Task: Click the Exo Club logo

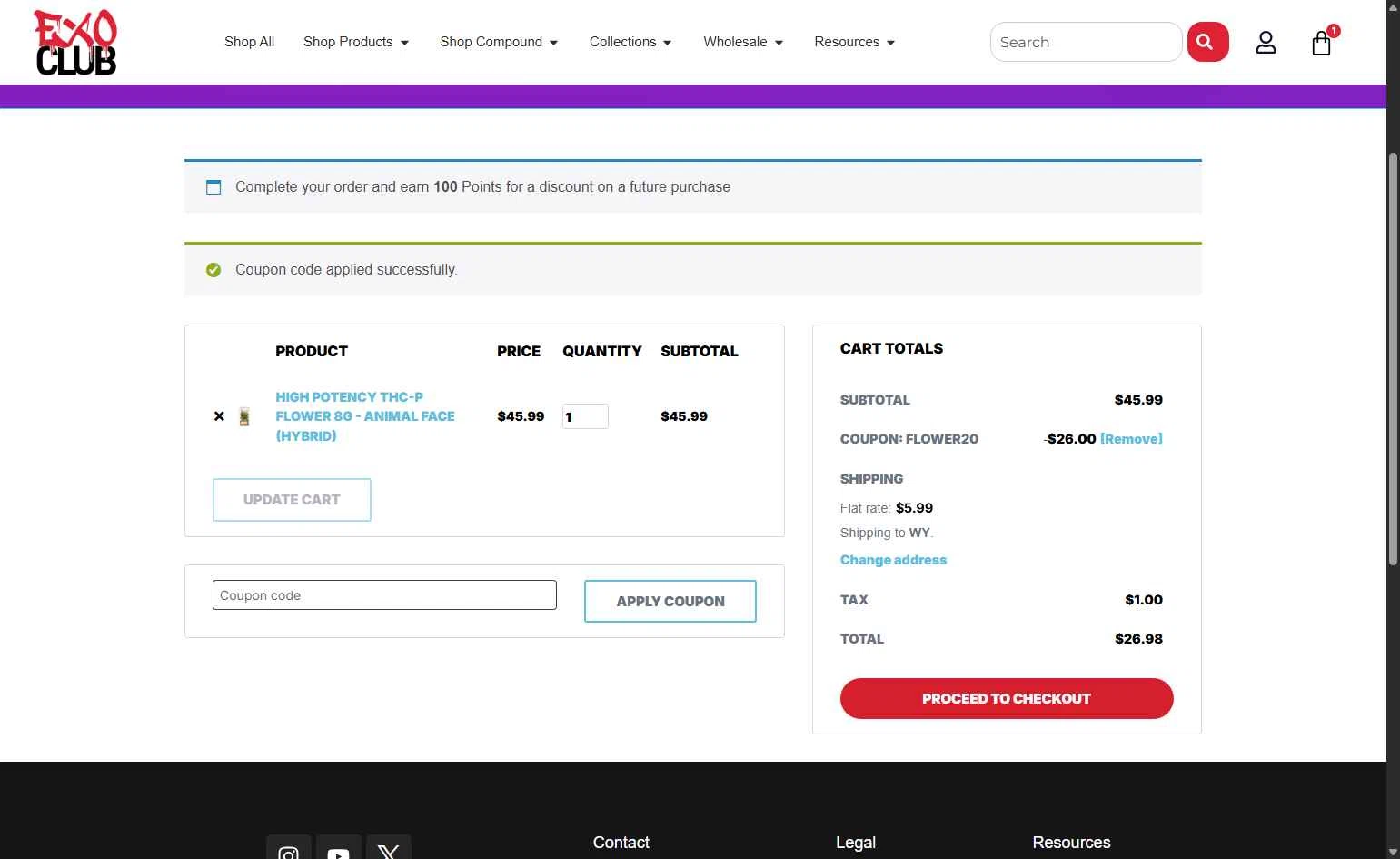Action: [75, 42]
